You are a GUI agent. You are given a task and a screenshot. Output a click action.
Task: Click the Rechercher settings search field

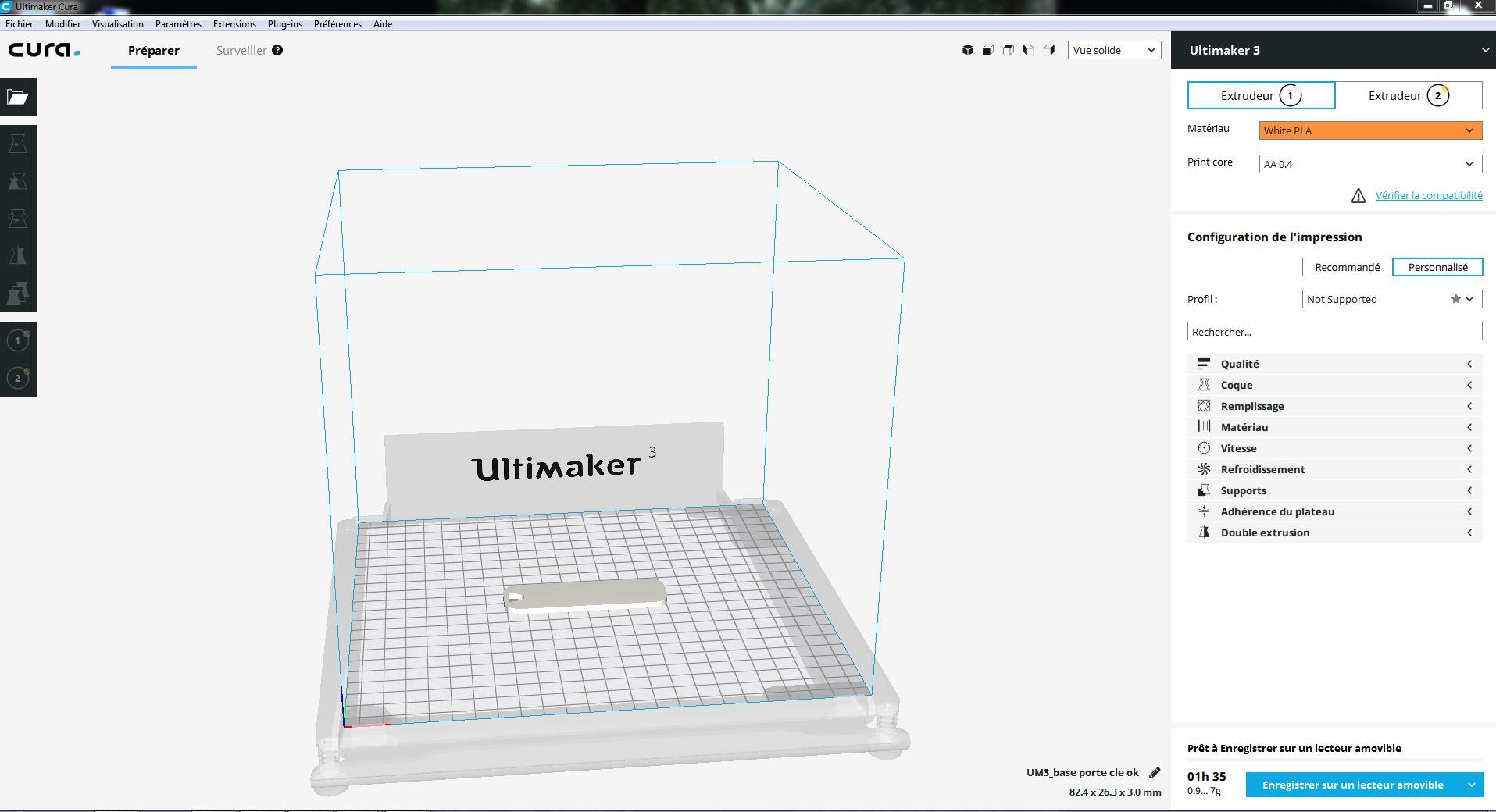pos(1334,332)
